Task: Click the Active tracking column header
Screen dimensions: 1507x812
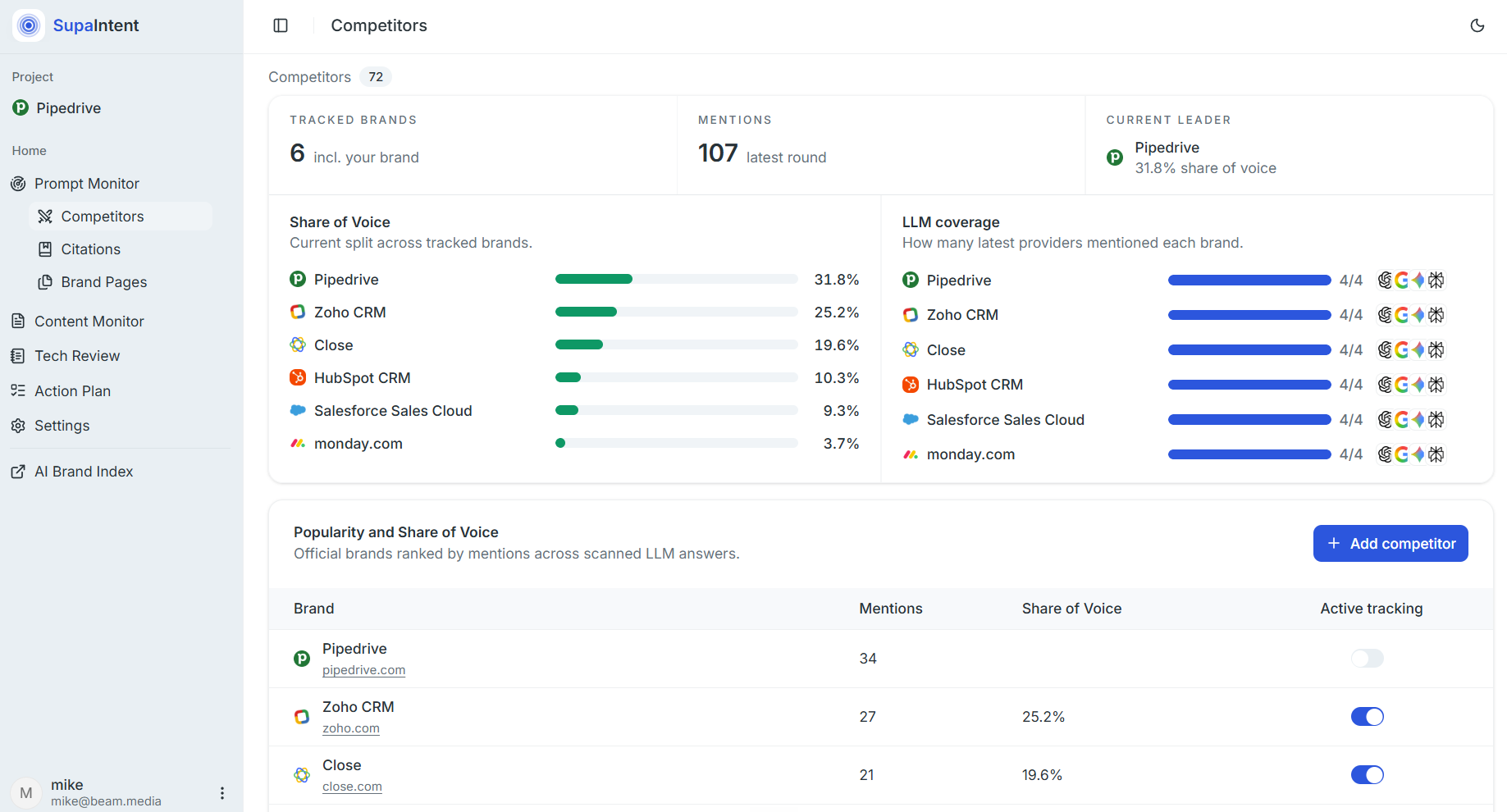Action: click(x=1372, y=609)
